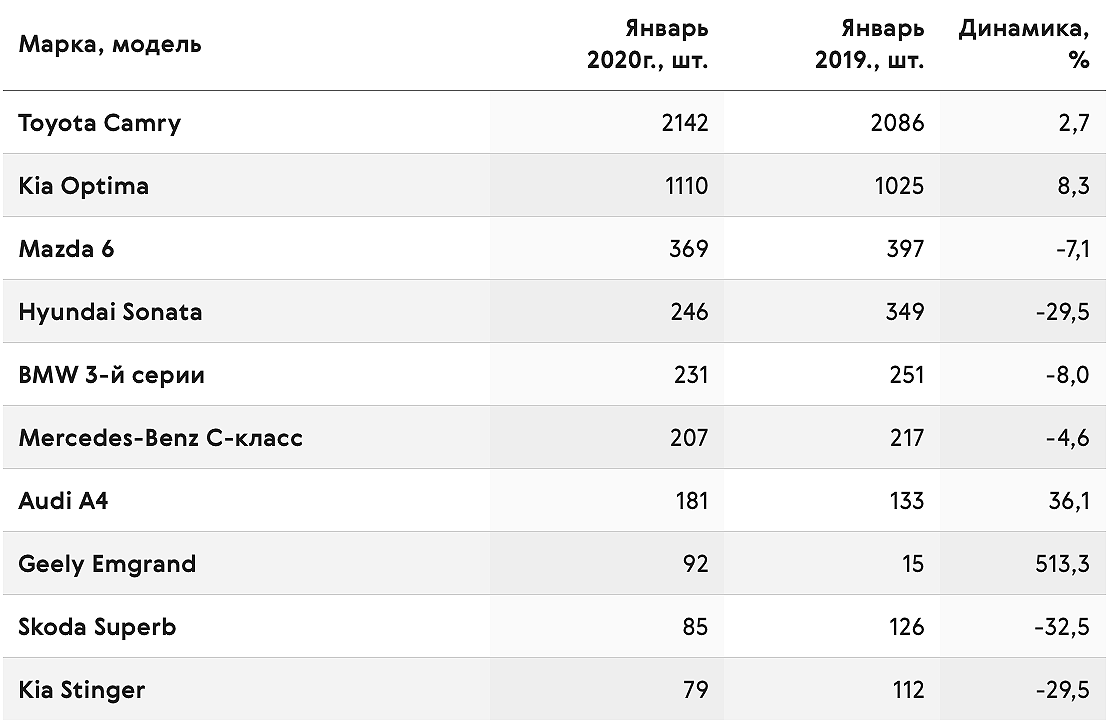
Task: Select the 'Динамика, %' column header
Action: coord(1024,44)
